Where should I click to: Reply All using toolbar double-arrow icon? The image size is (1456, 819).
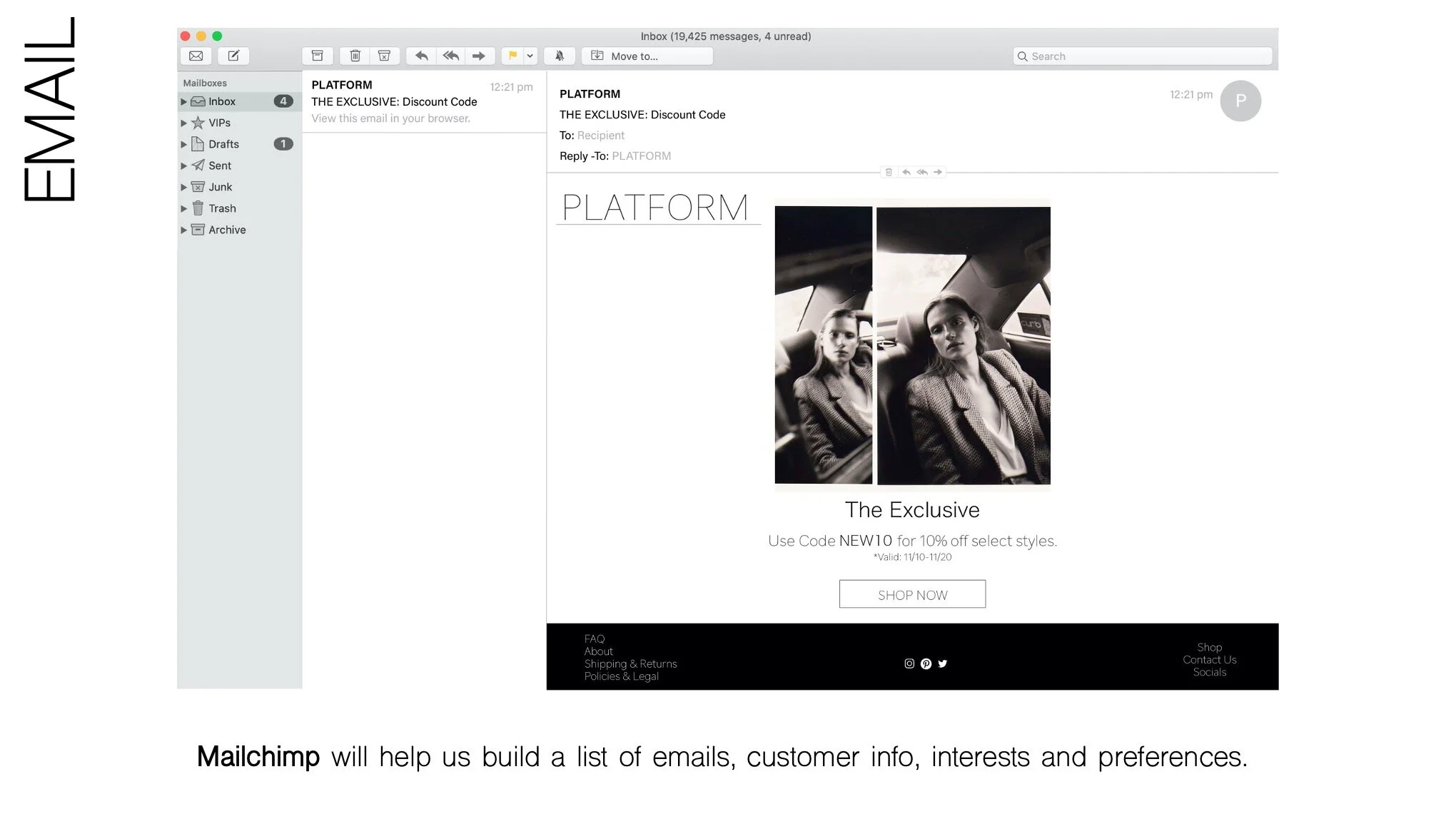click(450, 56)
